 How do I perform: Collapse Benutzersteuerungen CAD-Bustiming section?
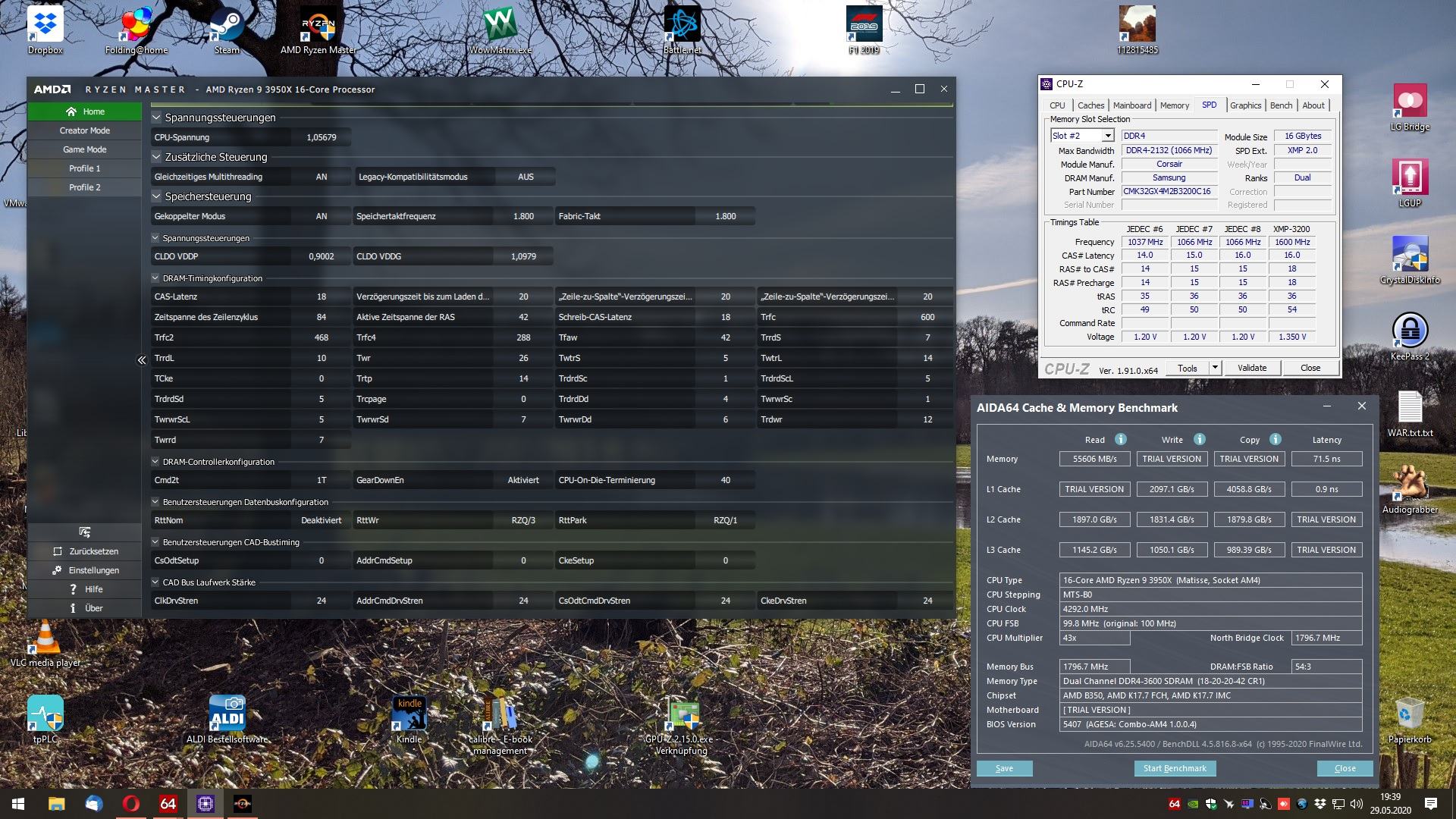point(155,542)
